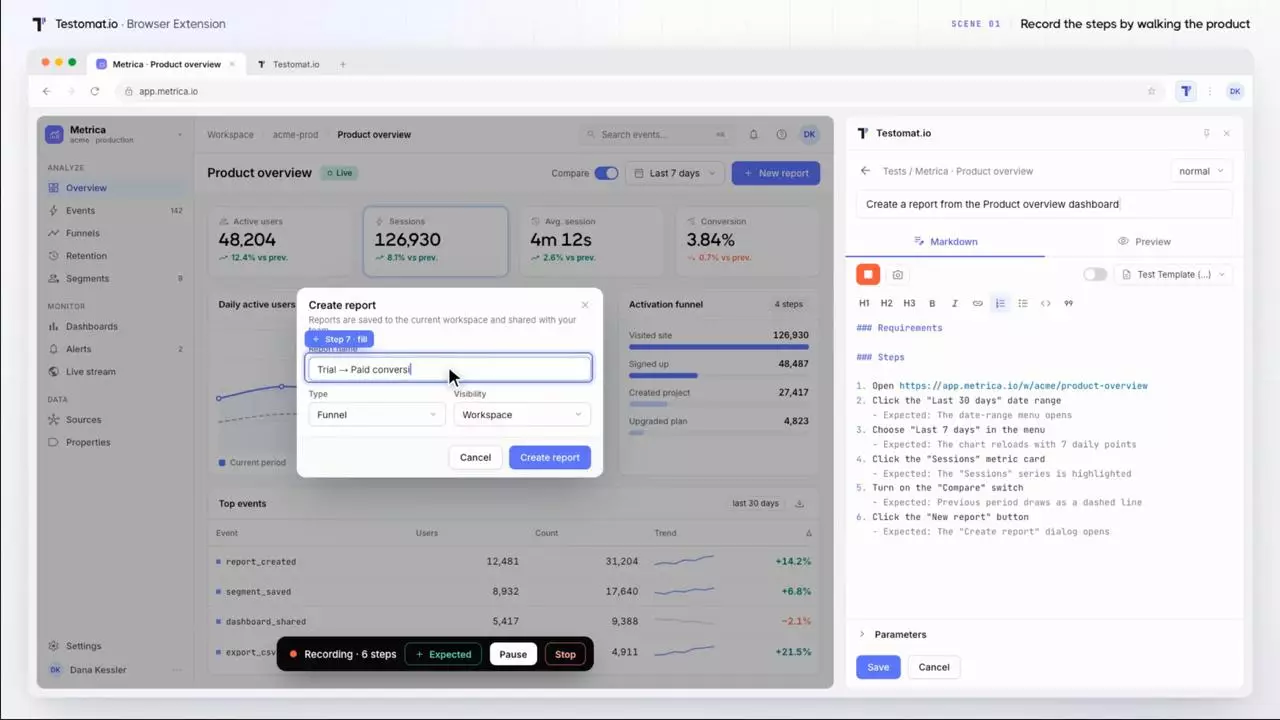
Task: Toggle the Compare switch off
Action: pyautogui.click(x=606, y=173)
